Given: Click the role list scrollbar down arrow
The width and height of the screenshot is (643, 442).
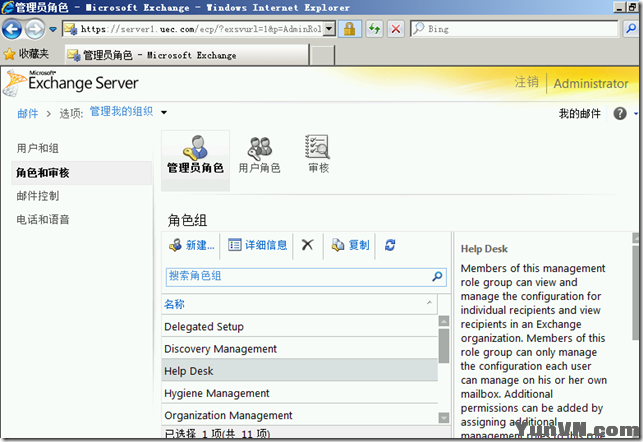Looking at the screenshot, I should click(x=444, y=418).
